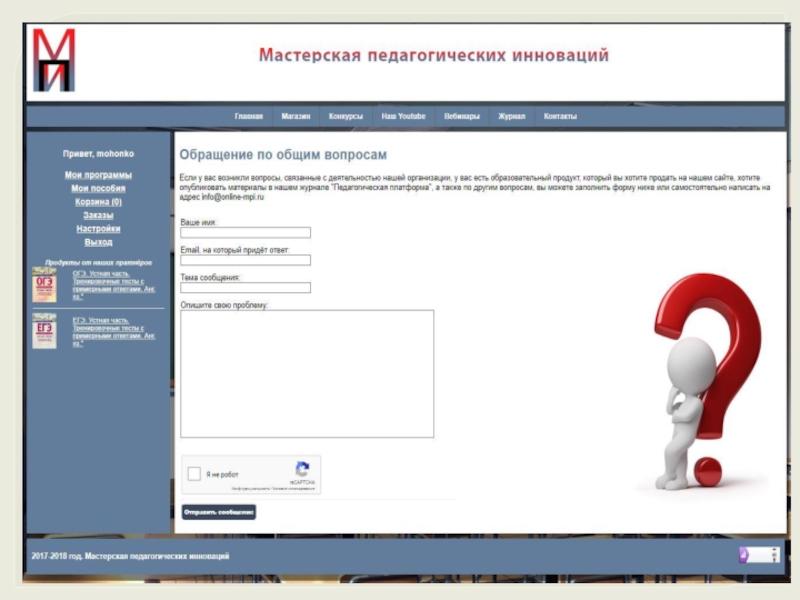Click the counter badge in footer
The width and height of the screenshot is (800, 600).
(x=758, y=555)
